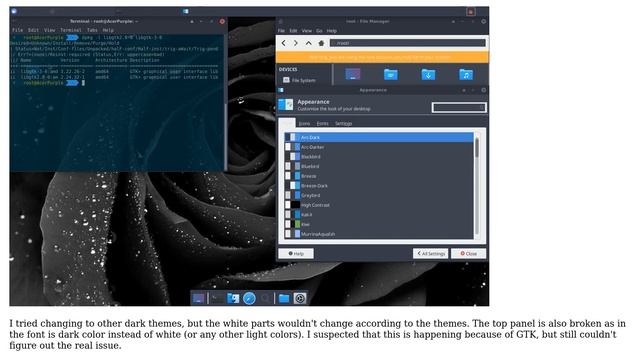Open Downloads folder icon in File Manager

(428, 74)
